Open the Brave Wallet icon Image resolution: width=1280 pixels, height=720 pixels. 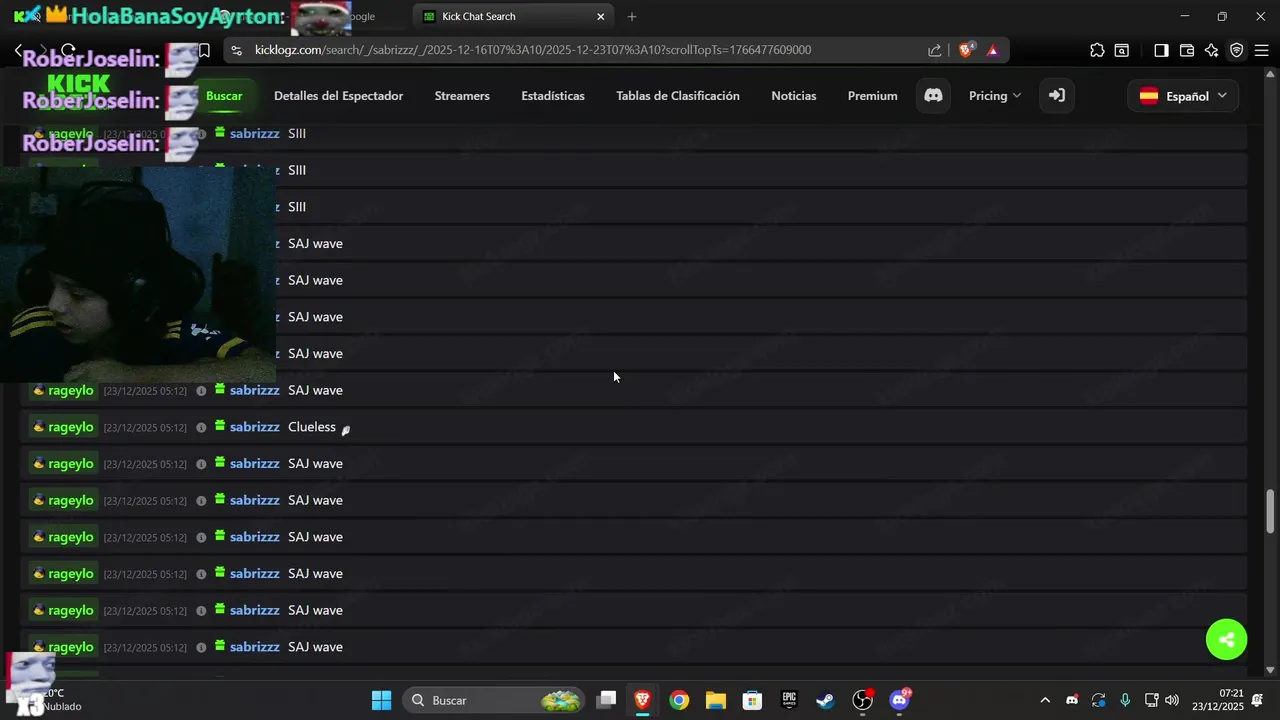click(1187, 50)
